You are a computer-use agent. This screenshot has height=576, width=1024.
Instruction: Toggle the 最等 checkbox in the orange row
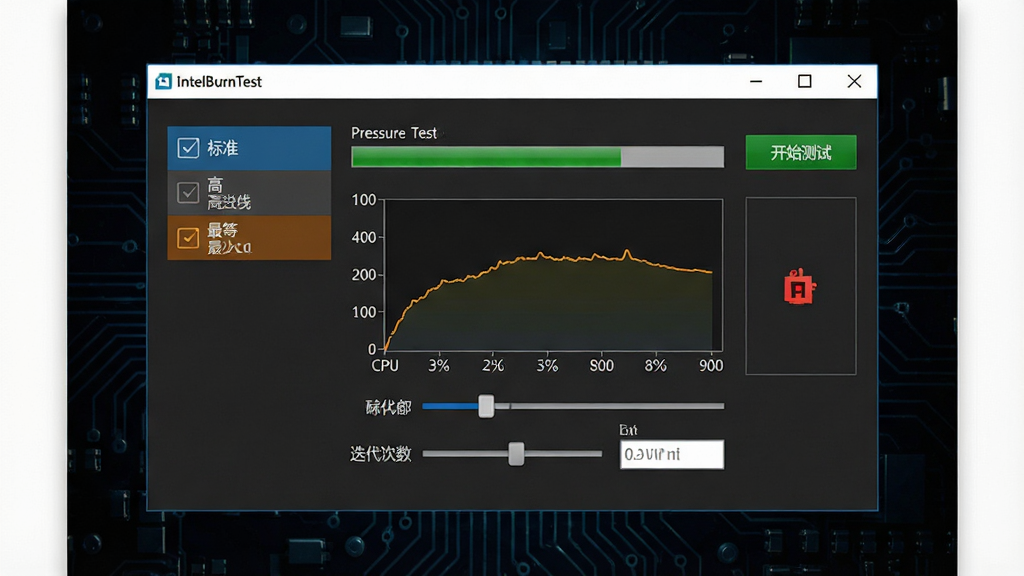point(188,238)
